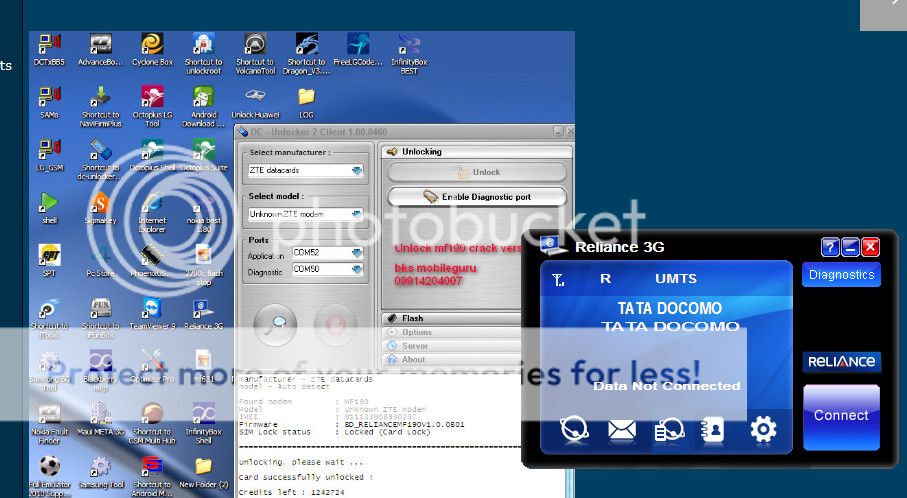Open the Select manufacturer ZTE datacards dropdown
This screenshot has width=907, height=498.
click(305, 171)
